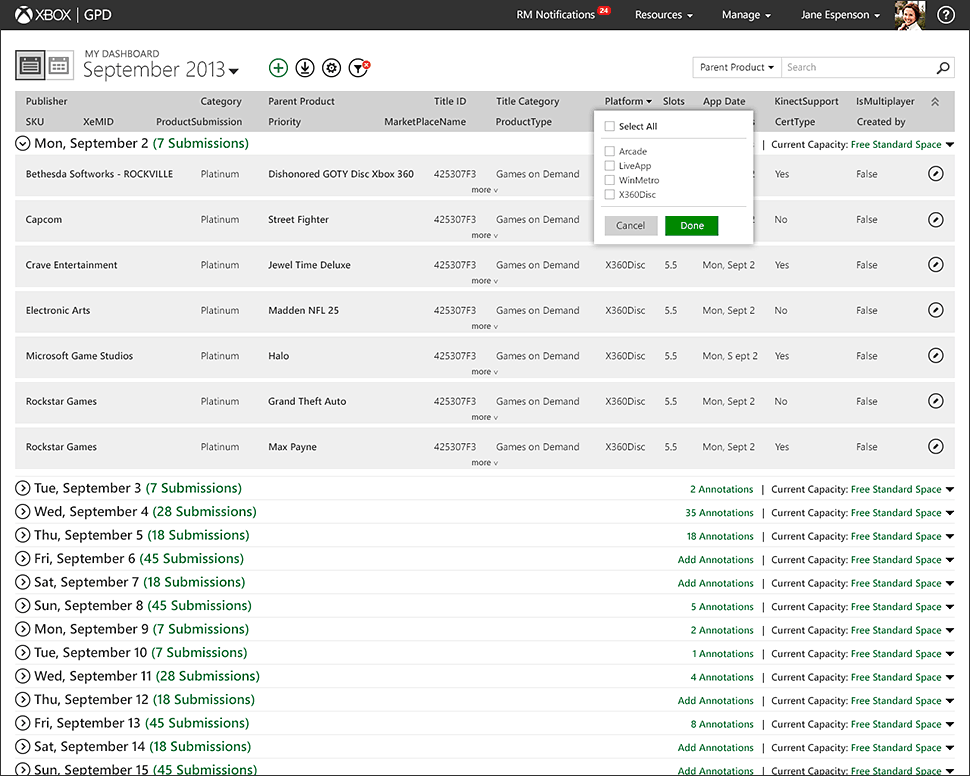Open 2 Annotations for September 3
The height and width of the screenshot is (776, 970).
point(721,489)
